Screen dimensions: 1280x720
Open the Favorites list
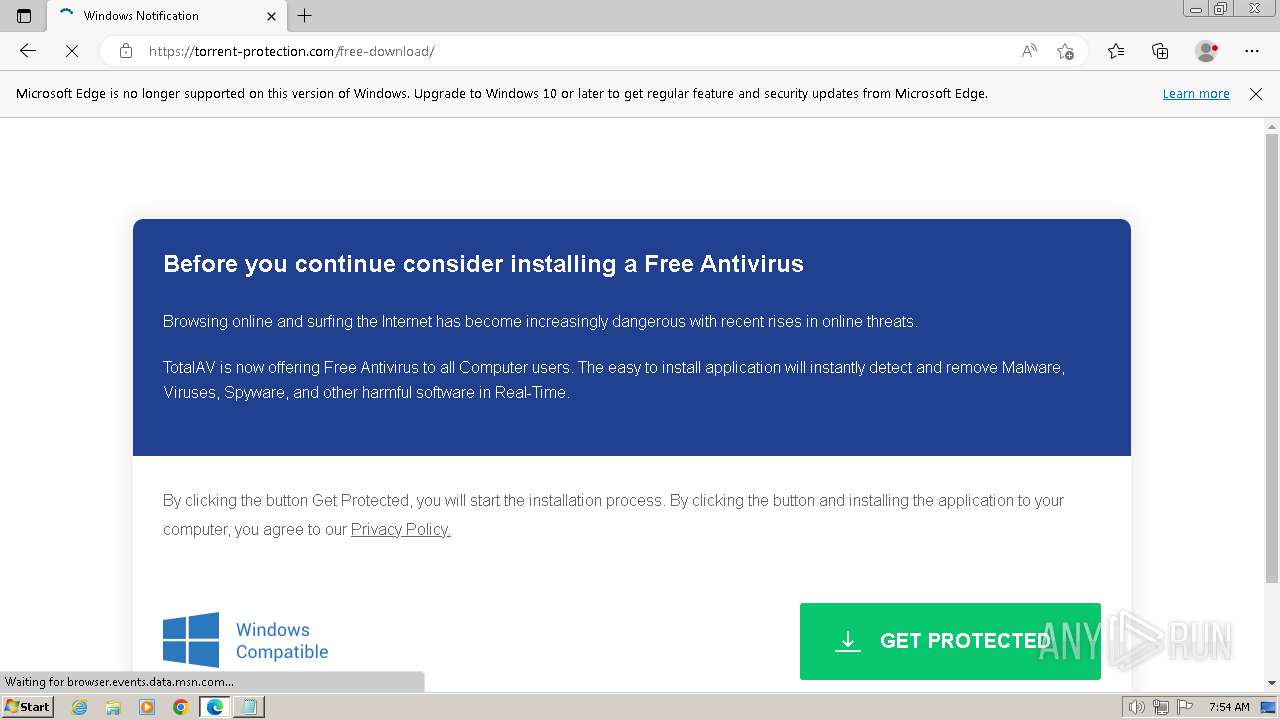1116,51
